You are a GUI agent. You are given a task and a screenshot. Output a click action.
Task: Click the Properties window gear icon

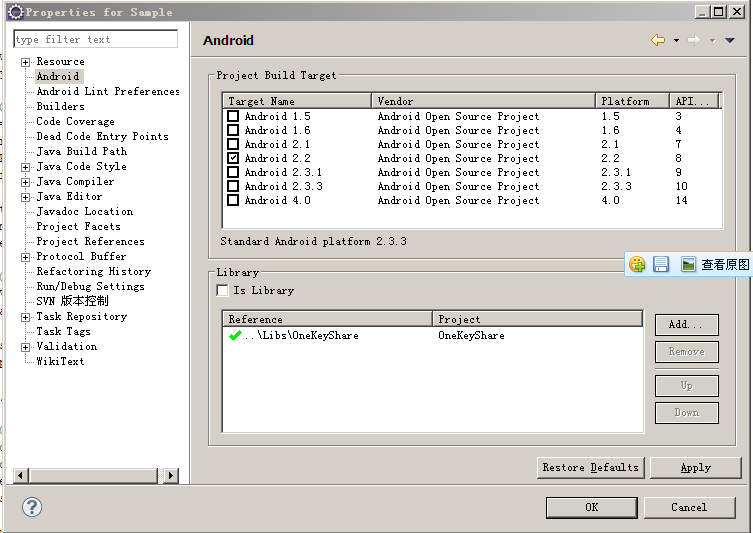[15, 12]
